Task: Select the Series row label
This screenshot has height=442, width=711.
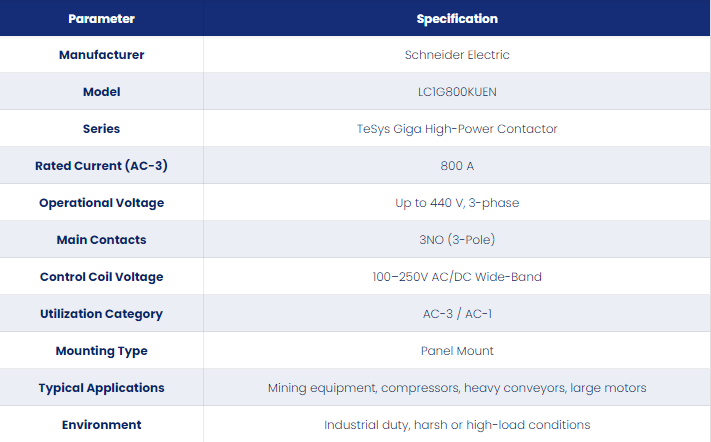Action: [x=102, y=129]
